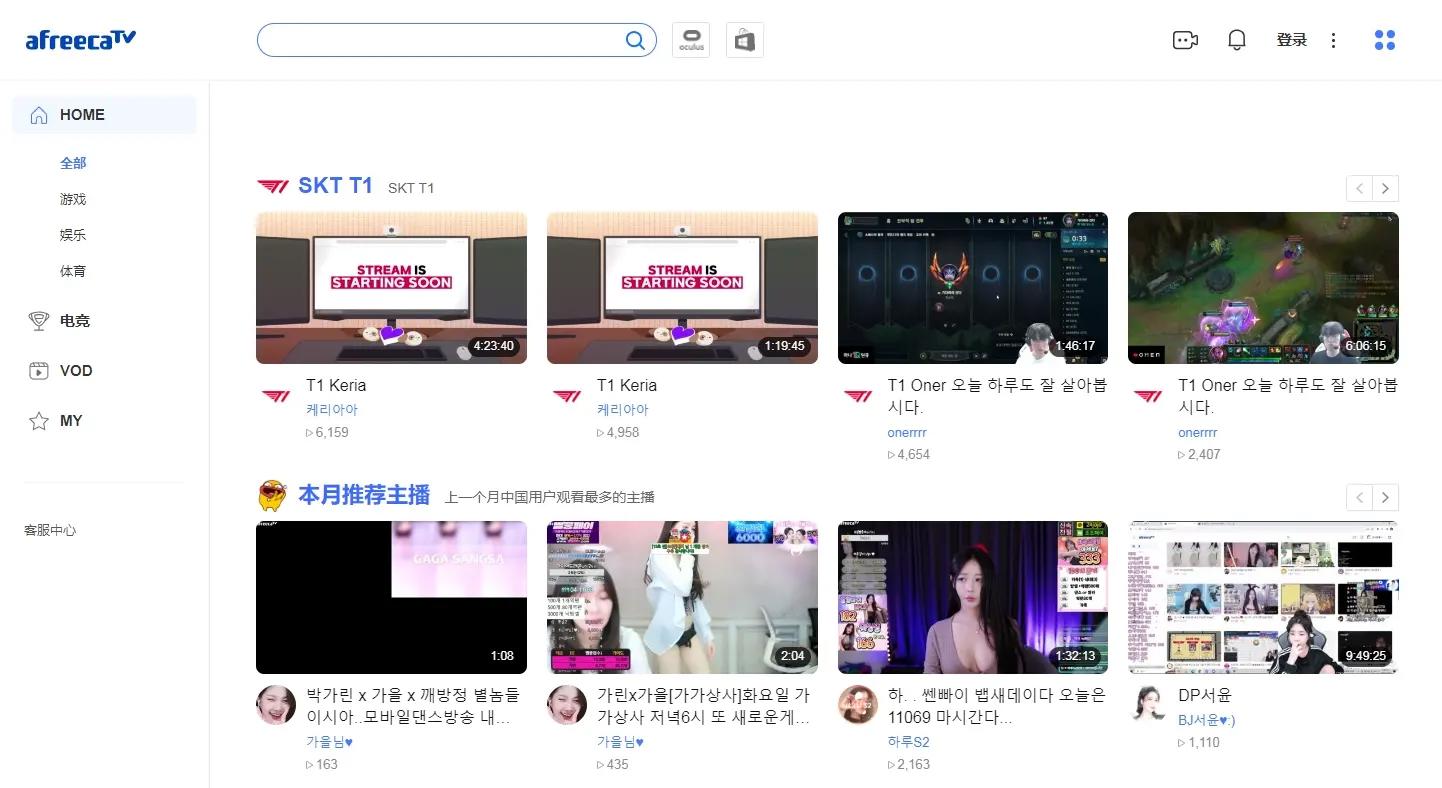The width and height of the screenshot is (1442, 788).
Task: Select HOME in the sidebar
Action: coord(104,115)
